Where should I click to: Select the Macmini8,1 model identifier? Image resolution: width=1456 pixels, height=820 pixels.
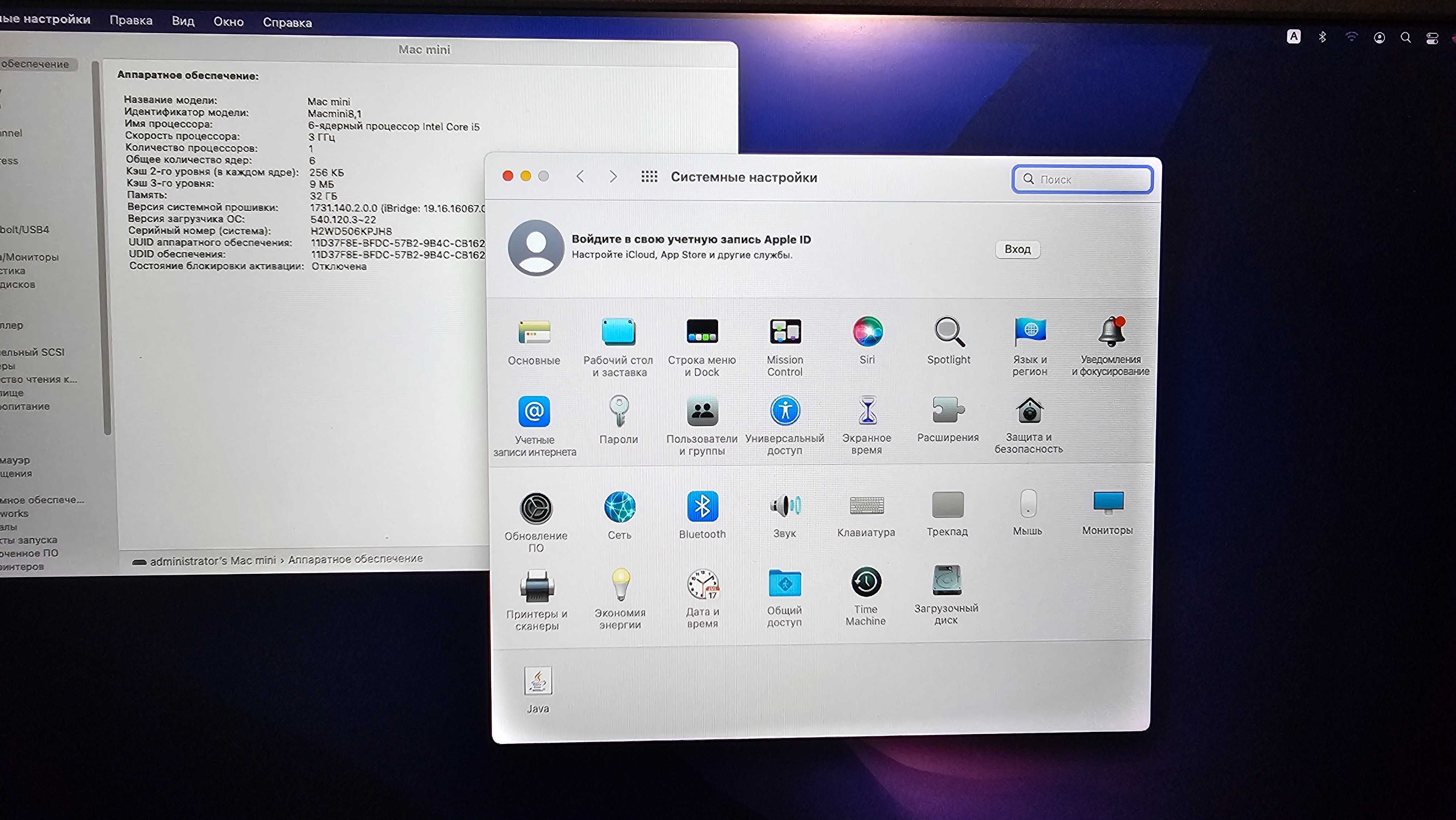pyautogui.click(x=335, y=114)
